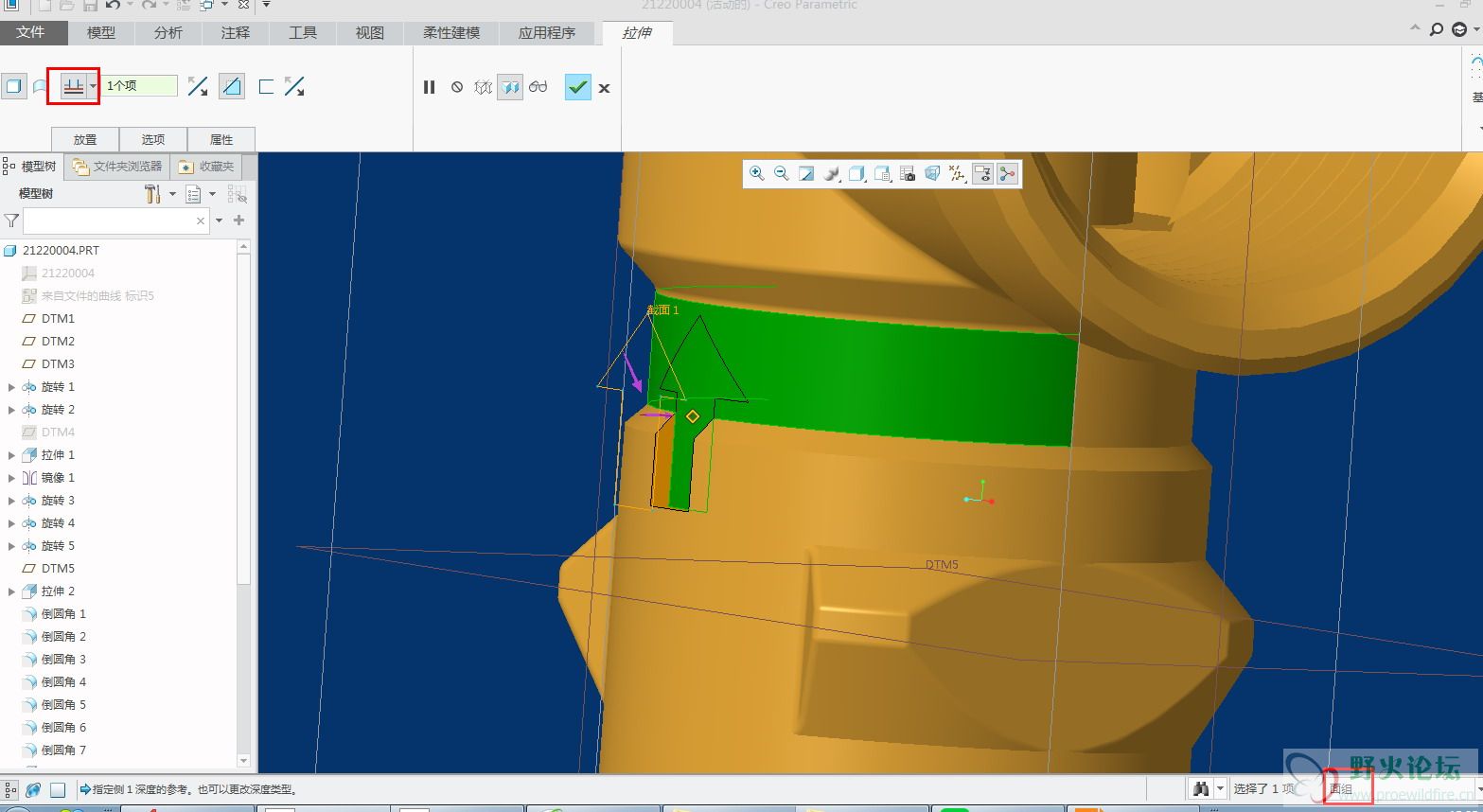The height and width of the screenshot is (812, 1483).
Task: Switch to the 应用程序 ribbon tab
Action: click(547, 32)
